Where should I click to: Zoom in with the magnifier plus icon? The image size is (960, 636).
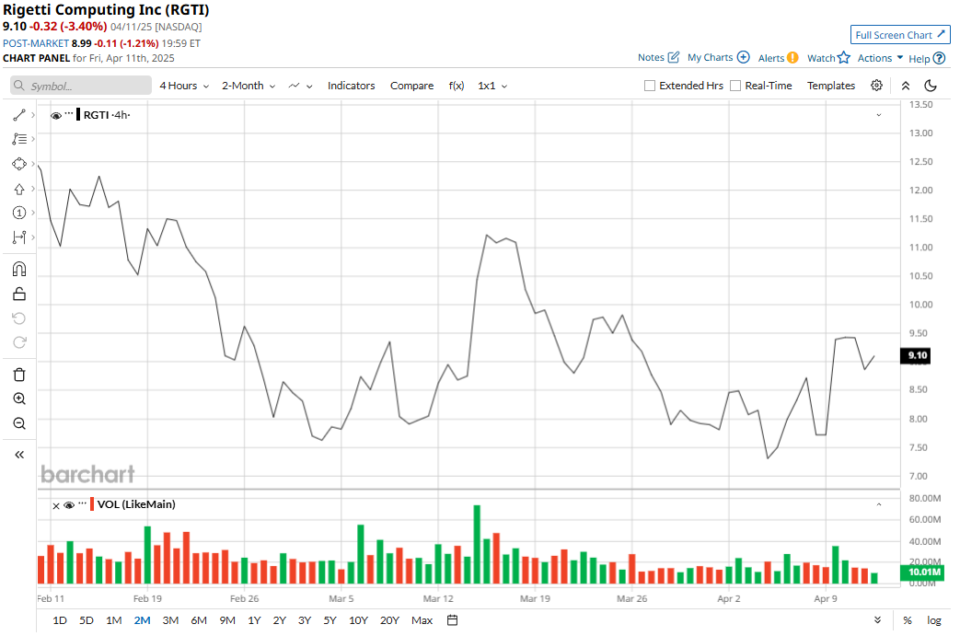(x=19, y=399)
